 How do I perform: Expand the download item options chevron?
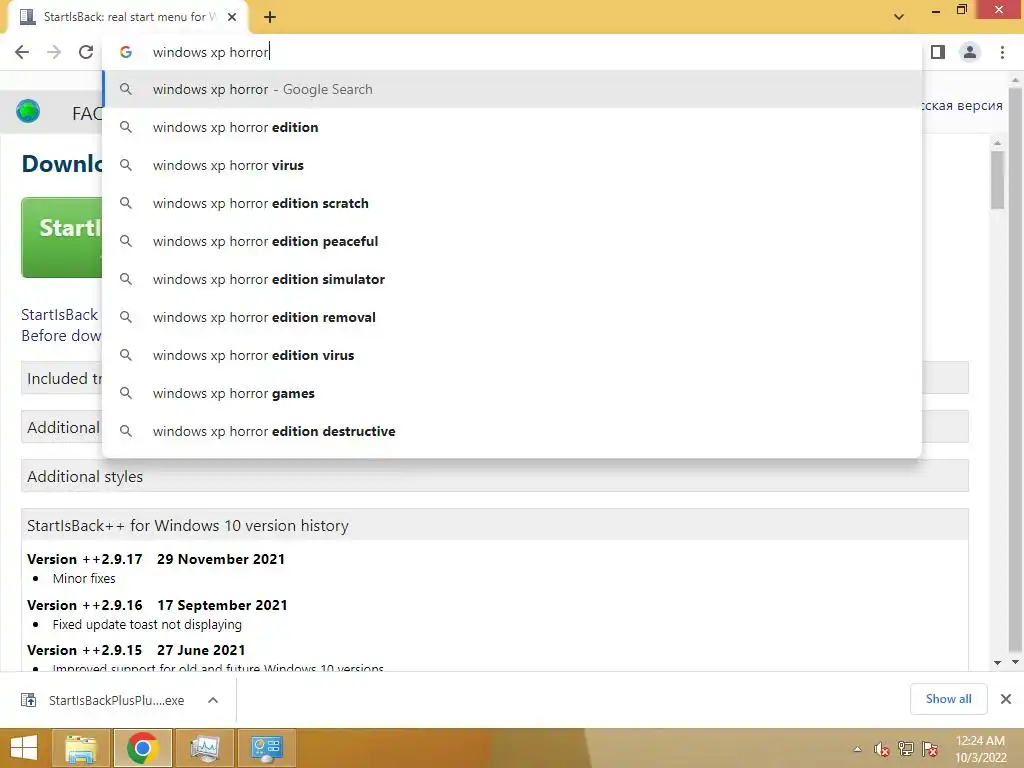213,700
